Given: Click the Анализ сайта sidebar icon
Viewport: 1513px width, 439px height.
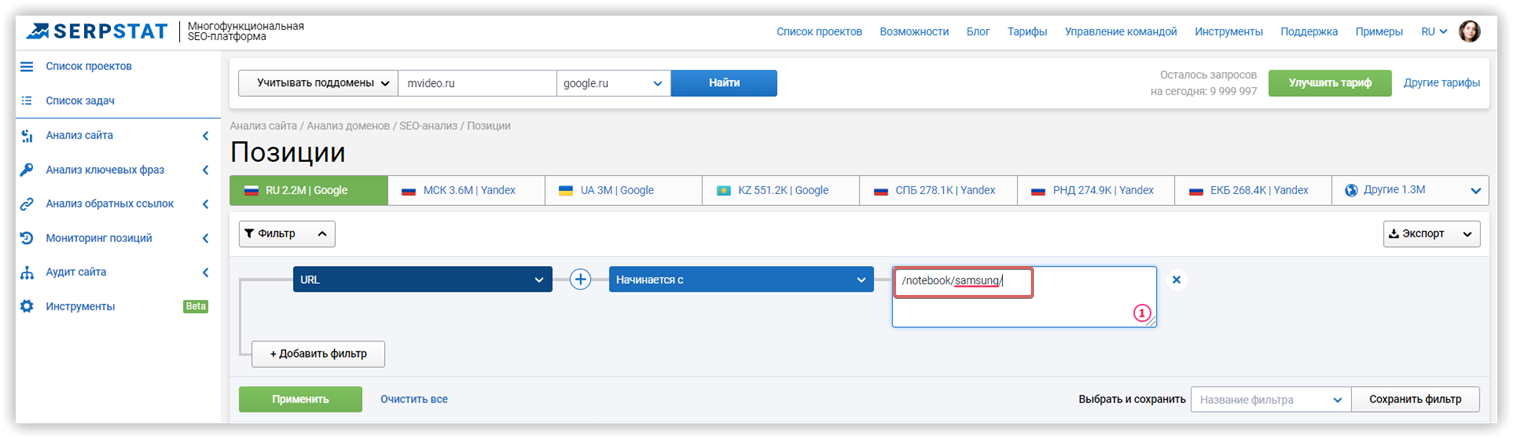Looking at the screenshot, I should click(27, 135).
